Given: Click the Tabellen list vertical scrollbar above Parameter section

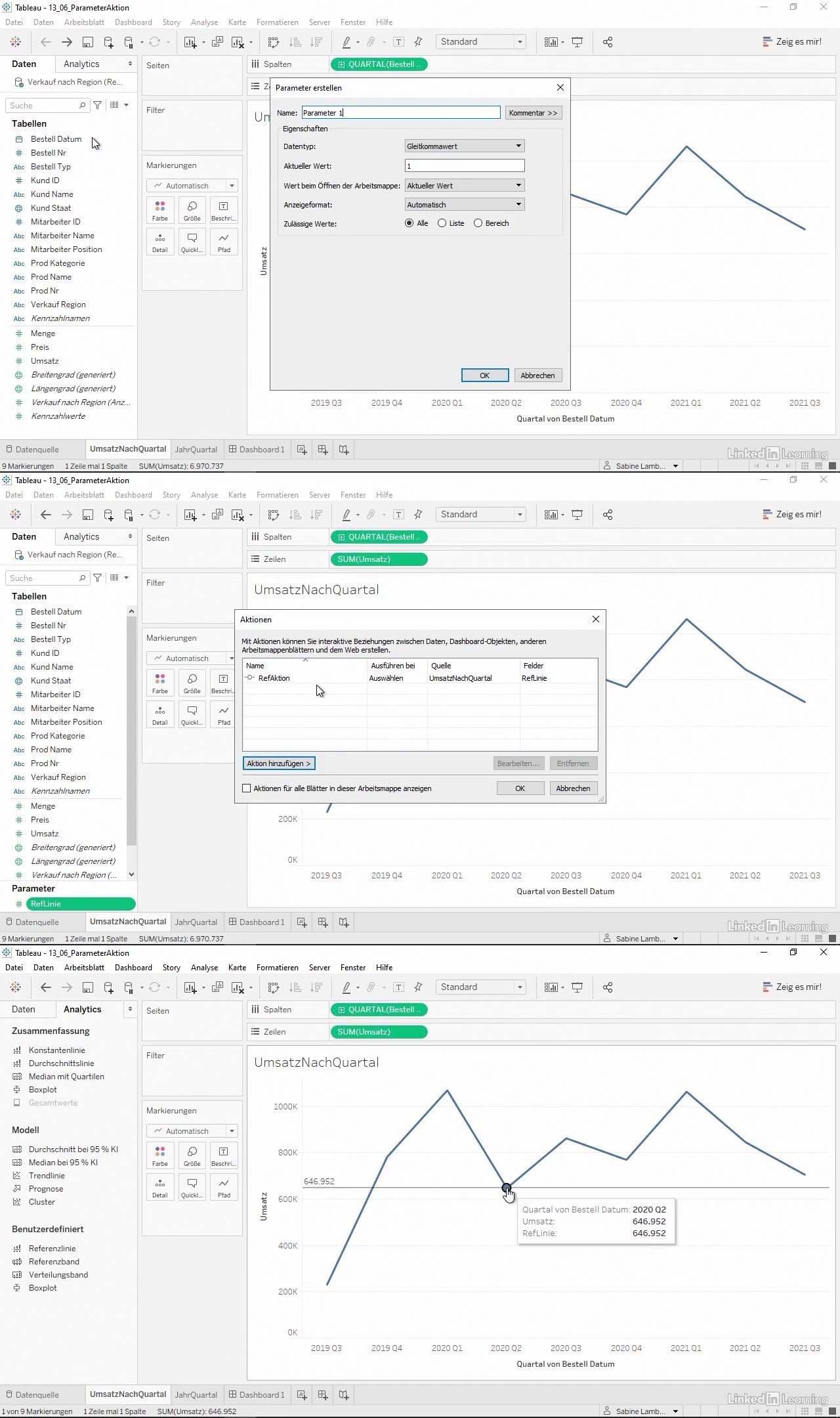Looking at the screenshot, I should click(x=131, y=742).
